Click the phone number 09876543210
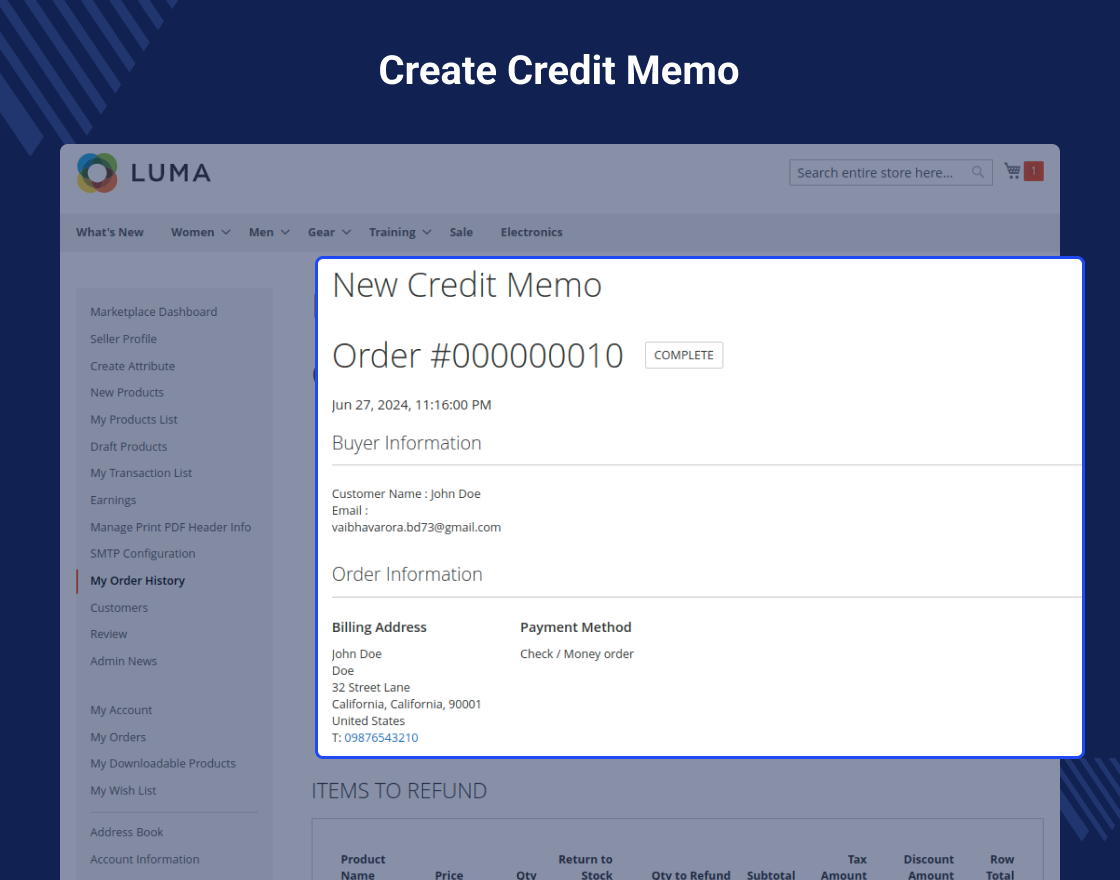Screen dimensions: 1120x880 click(x=381, y=738)
